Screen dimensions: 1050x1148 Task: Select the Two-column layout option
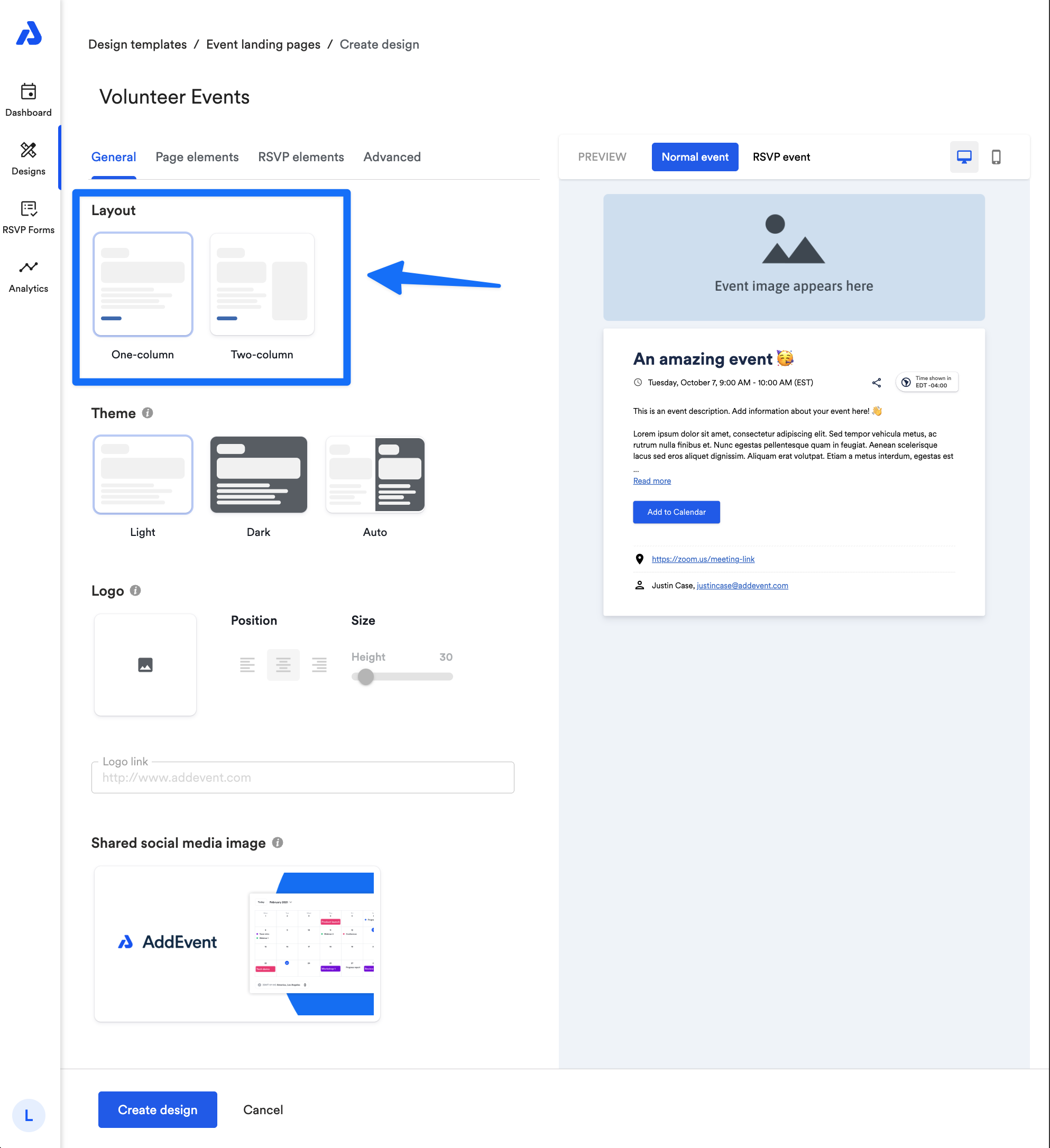pos(262,285)
